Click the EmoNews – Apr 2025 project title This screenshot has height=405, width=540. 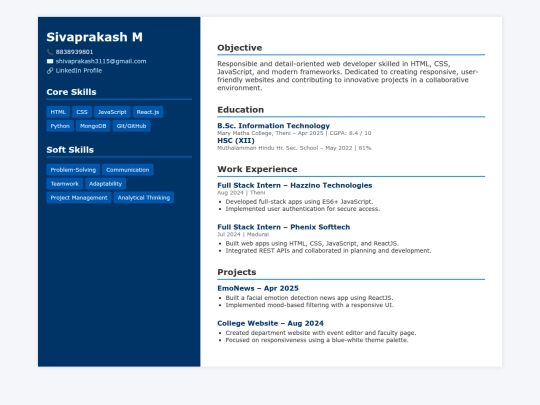[x=258, y=288]
